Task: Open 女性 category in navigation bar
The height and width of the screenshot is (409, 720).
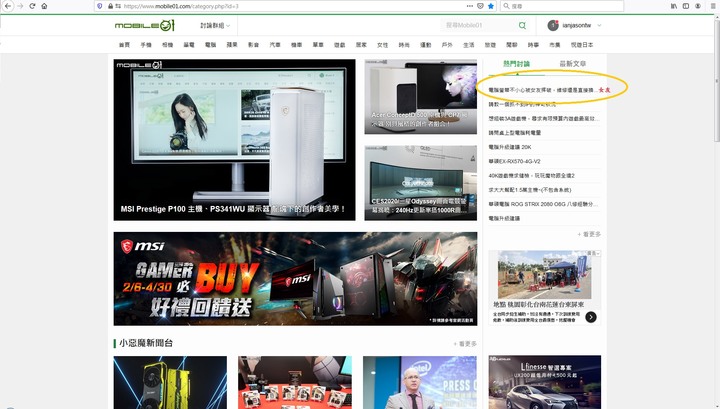Action: 382,45
